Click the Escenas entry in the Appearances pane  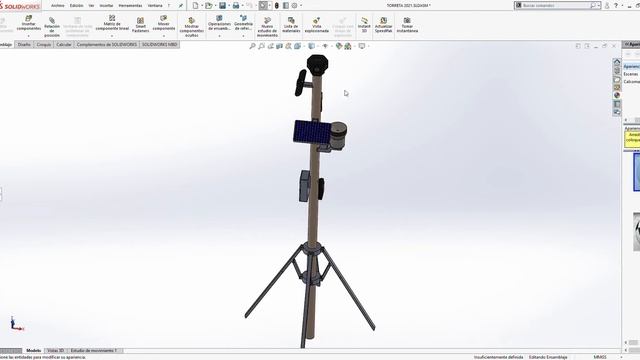click(631, 74)
